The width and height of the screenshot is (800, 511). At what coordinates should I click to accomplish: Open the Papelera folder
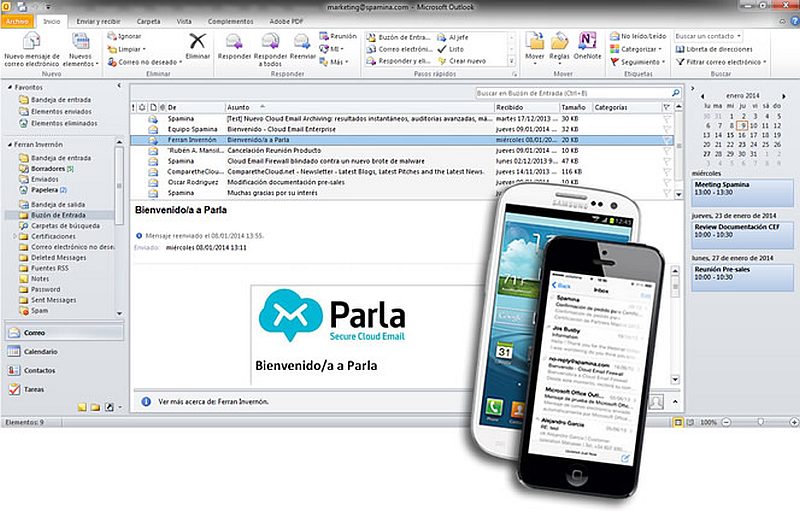click(43, 190)
